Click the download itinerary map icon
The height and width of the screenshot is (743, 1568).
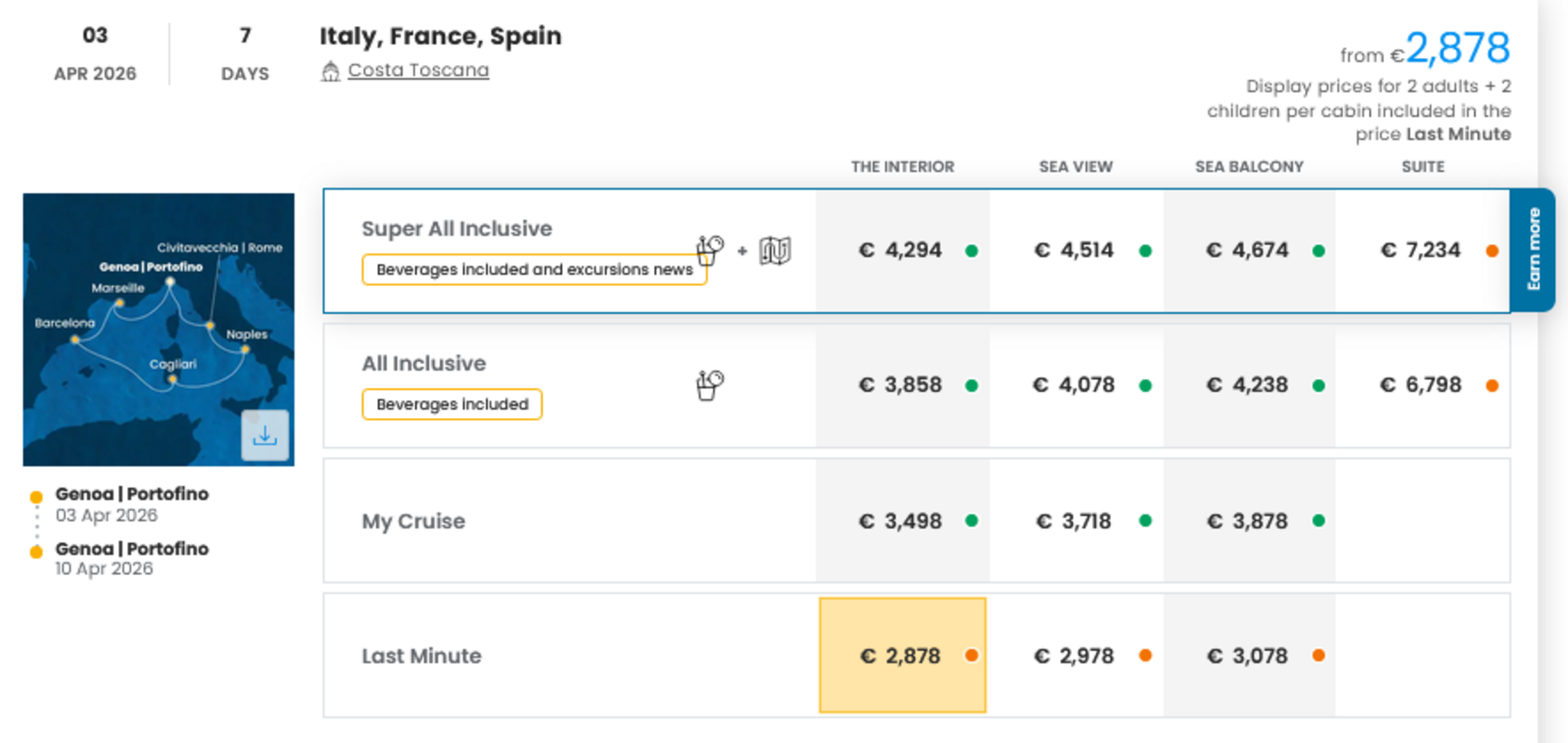[265, 435]
